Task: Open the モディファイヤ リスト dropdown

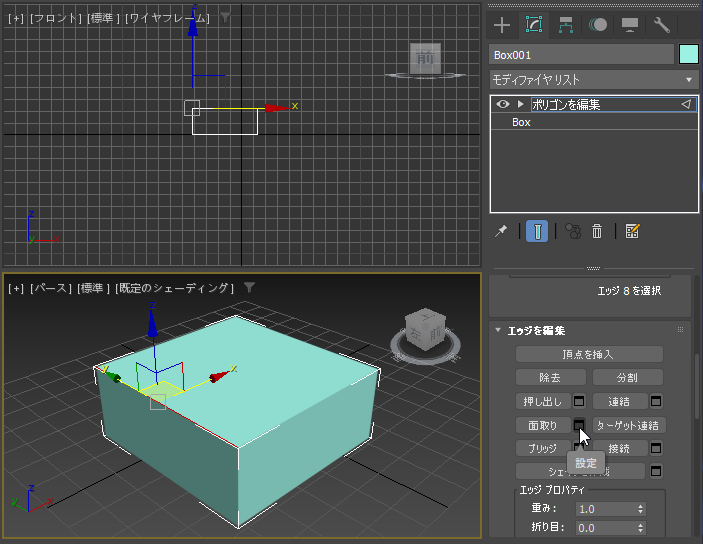Action: click(x=594, y=80)
